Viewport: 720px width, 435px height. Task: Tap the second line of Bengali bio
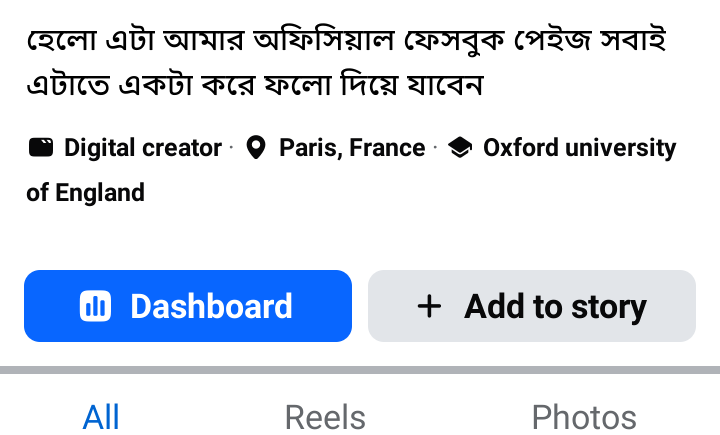click(x=255, y=86)
